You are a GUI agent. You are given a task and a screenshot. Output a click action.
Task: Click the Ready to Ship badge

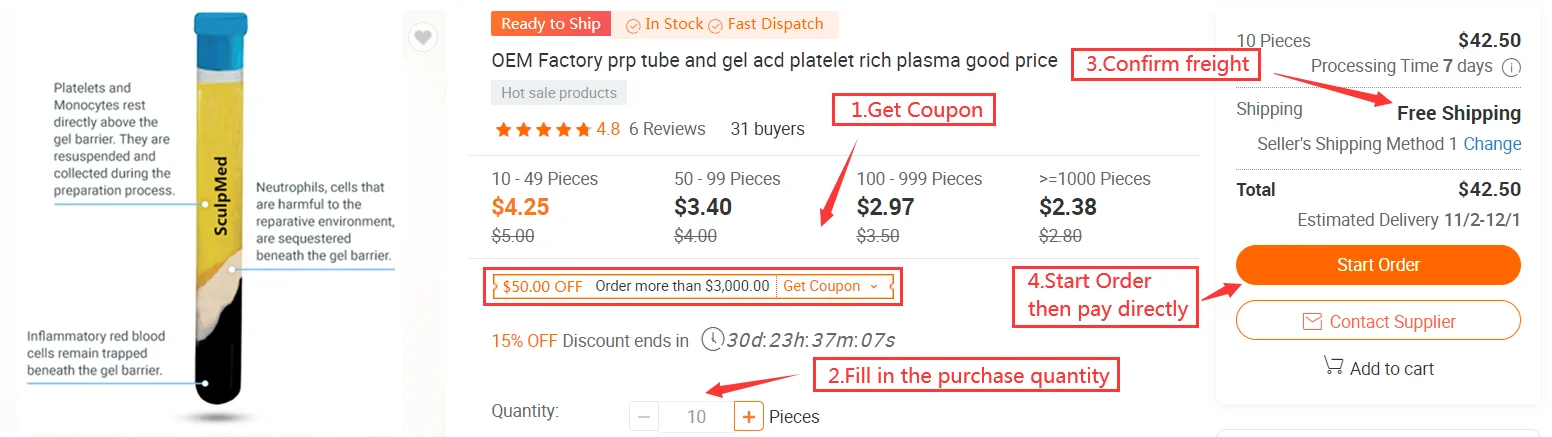pyautogui.click(x=551, y=24)
